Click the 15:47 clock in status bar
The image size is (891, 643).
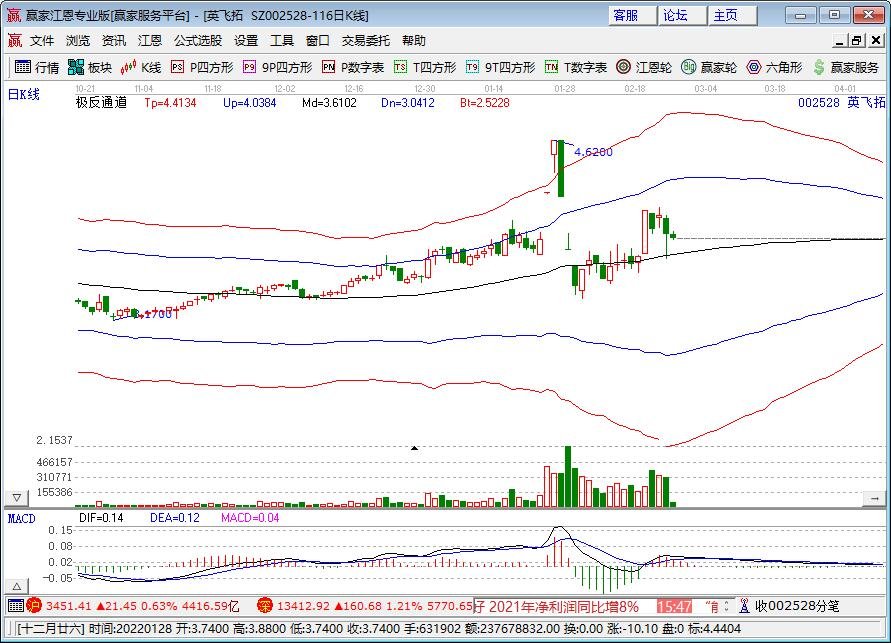click(x=674, y=607)
